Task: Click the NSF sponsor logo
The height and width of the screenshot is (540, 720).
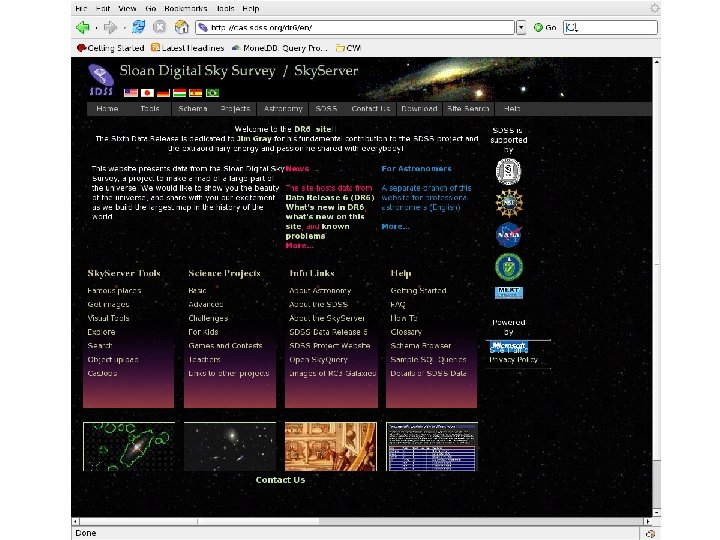Action: (509, 203)
